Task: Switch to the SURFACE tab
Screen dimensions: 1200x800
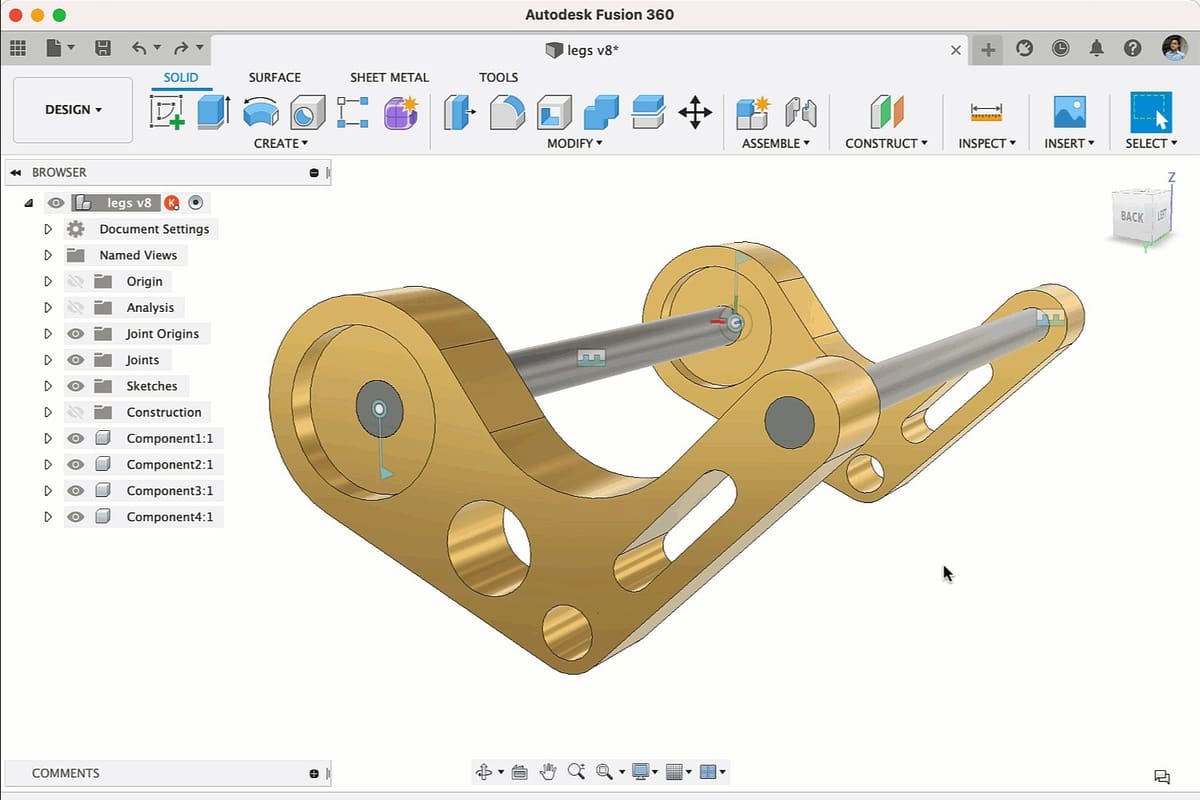Action: tap(274, 77)
